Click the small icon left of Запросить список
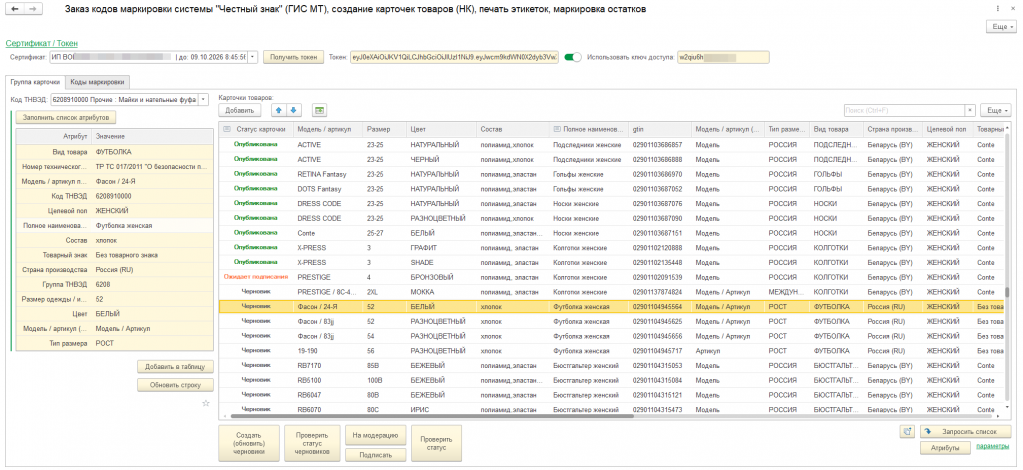Image resolution: width=1023 pixels, height=470 pixels. (906, 431)
